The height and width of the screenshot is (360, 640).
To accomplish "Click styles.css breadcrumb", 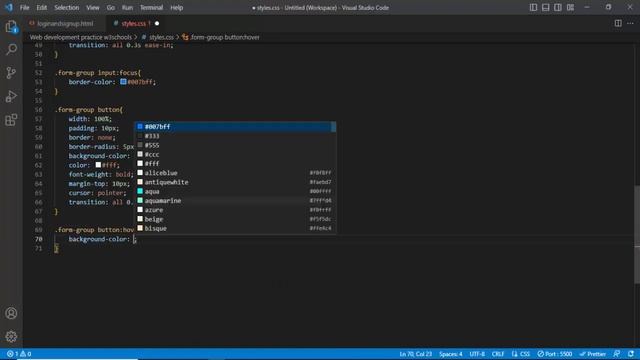I will (161, 37).
